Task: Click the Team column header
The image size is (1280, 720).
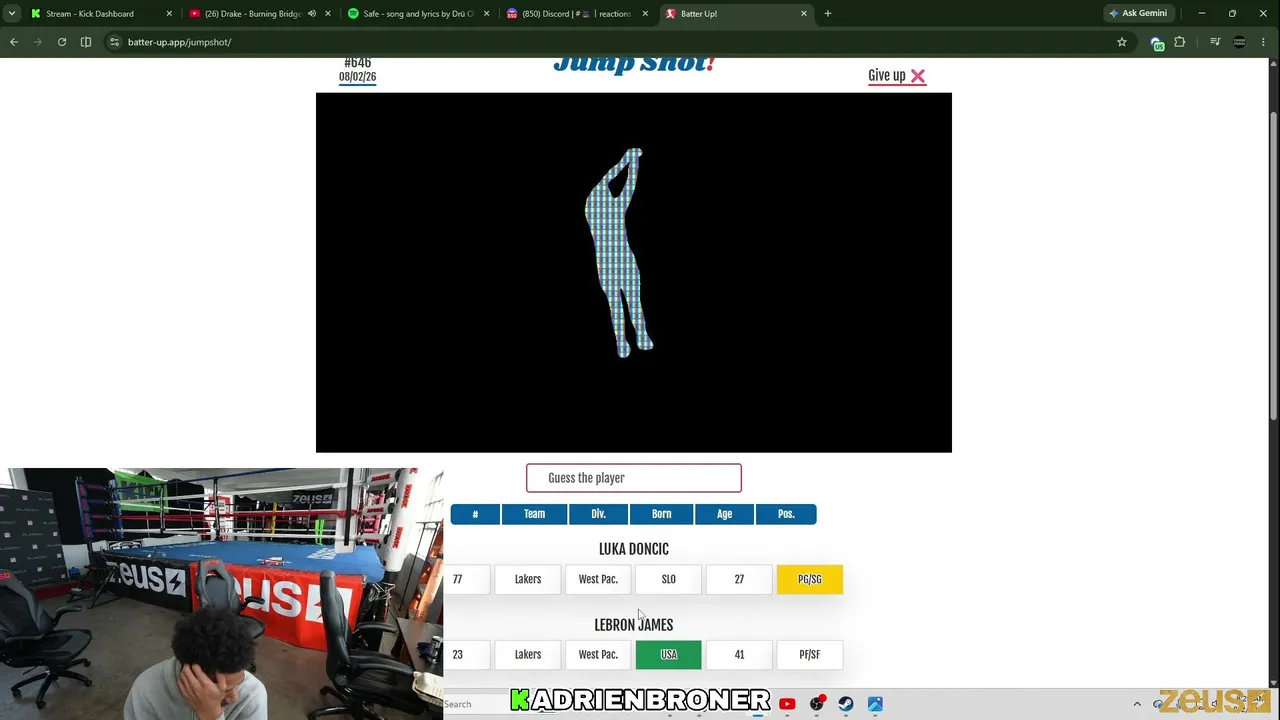Action: [x=534, y=514]
